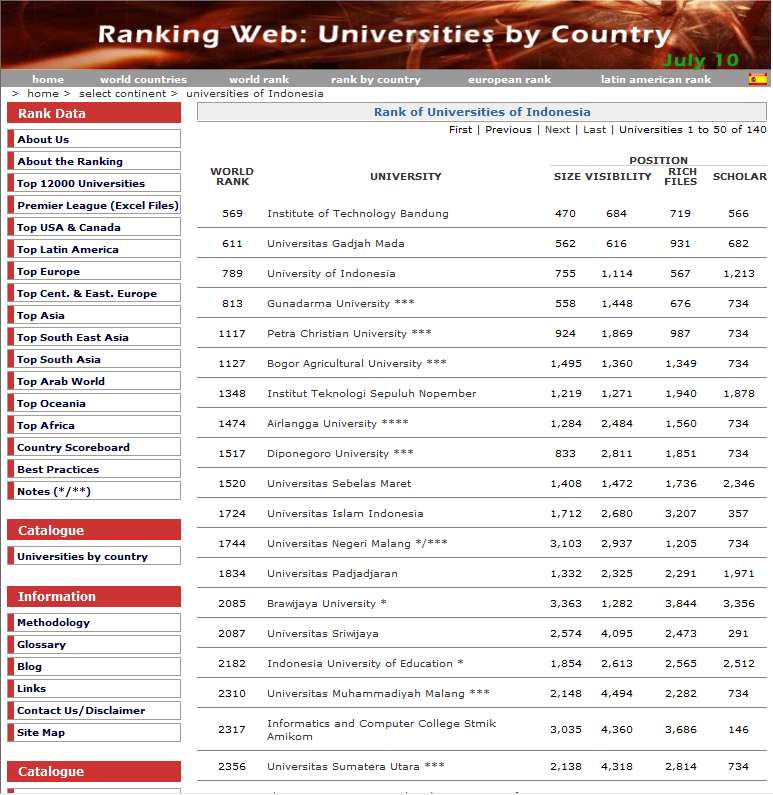The image size is (773, 795).
Task: Open Top Cent. & East. Europe
Action: click(94, 293)
